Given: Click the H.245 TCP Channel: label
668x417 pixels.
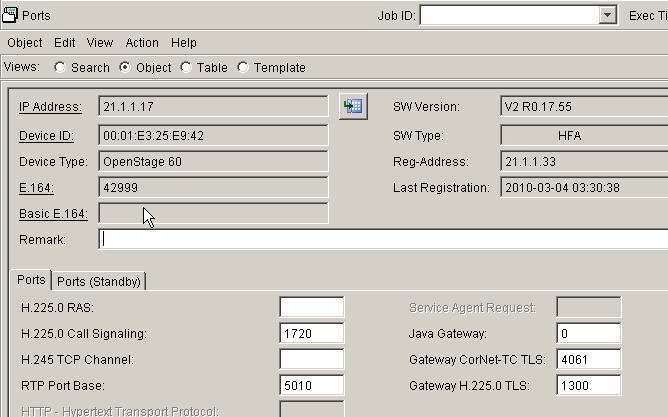Looking at the screenshot, I should coord(77,359).
